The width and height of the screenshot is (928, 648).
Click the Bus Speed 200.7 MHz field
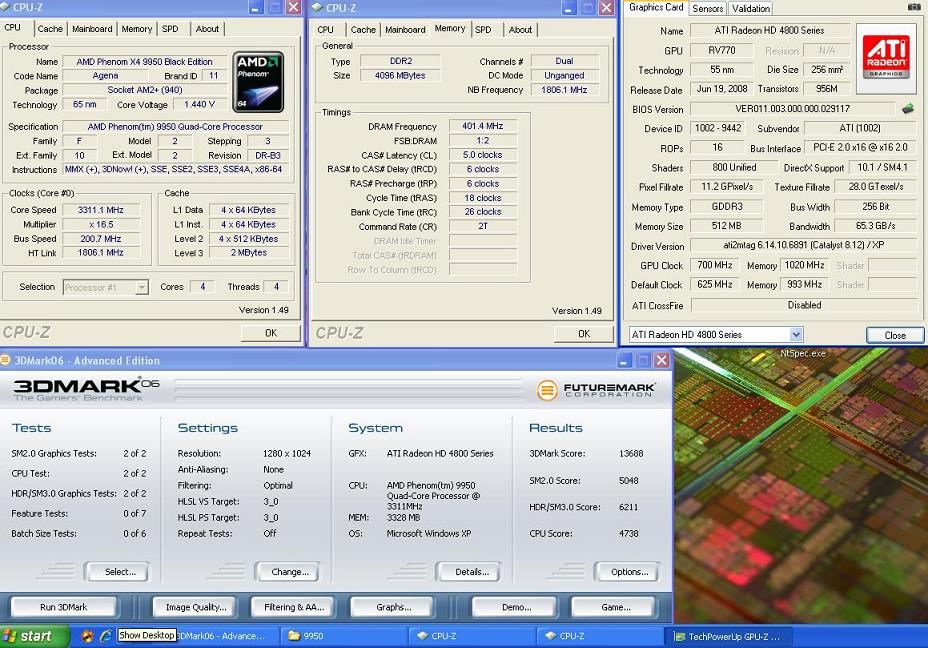click(x=101, y=238)
